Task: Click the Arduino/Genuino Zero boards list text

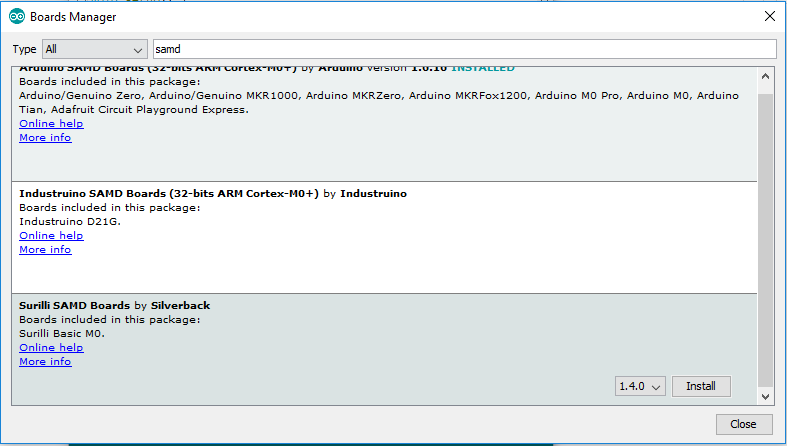Action: (379, 95)
